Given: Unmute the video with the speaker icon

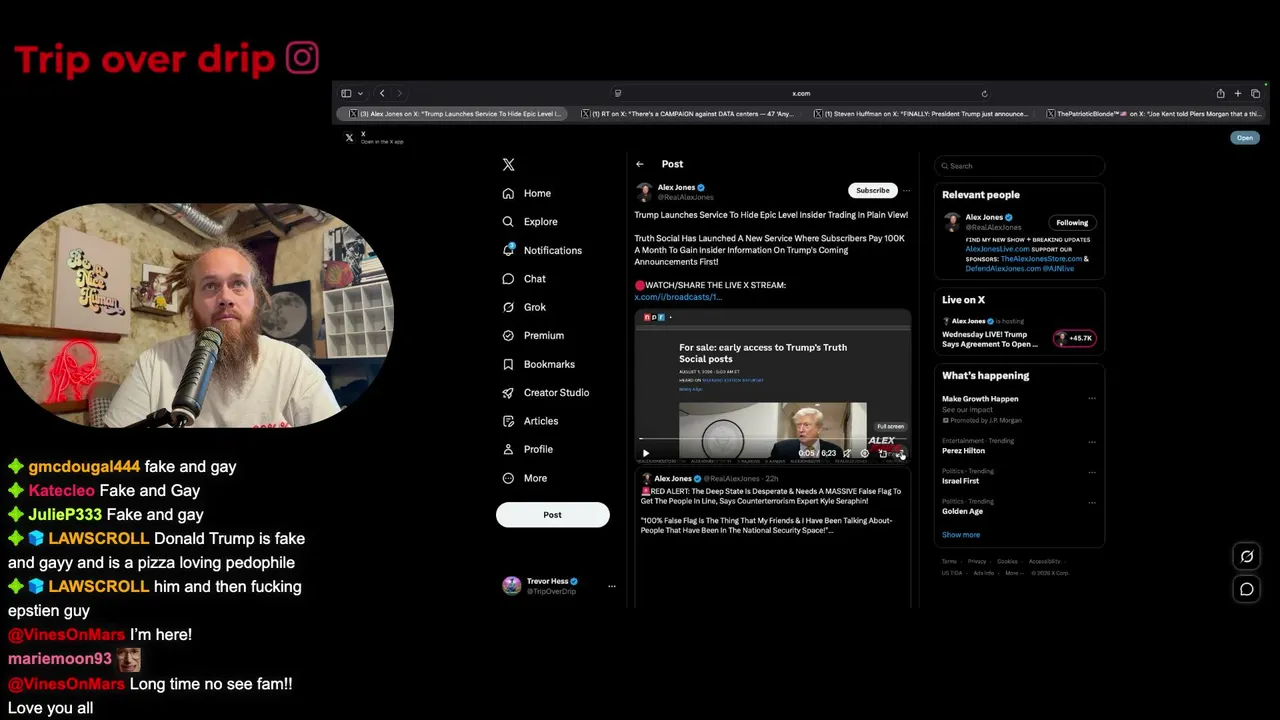Looking at the screenshot, I should click(847, 453).
